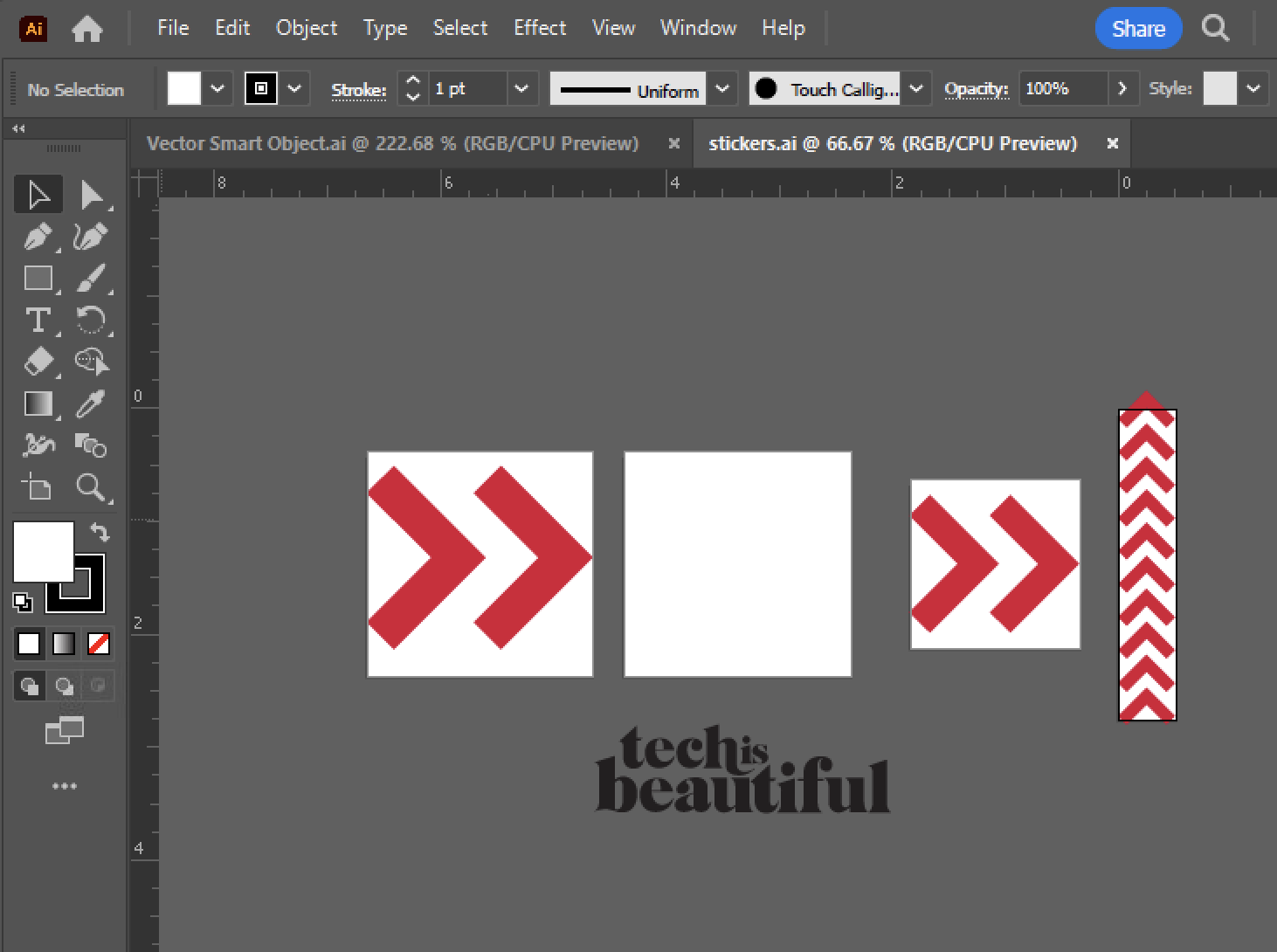Select the Eraser tool
Screen dimensions: 1277x952
(38, 362)
